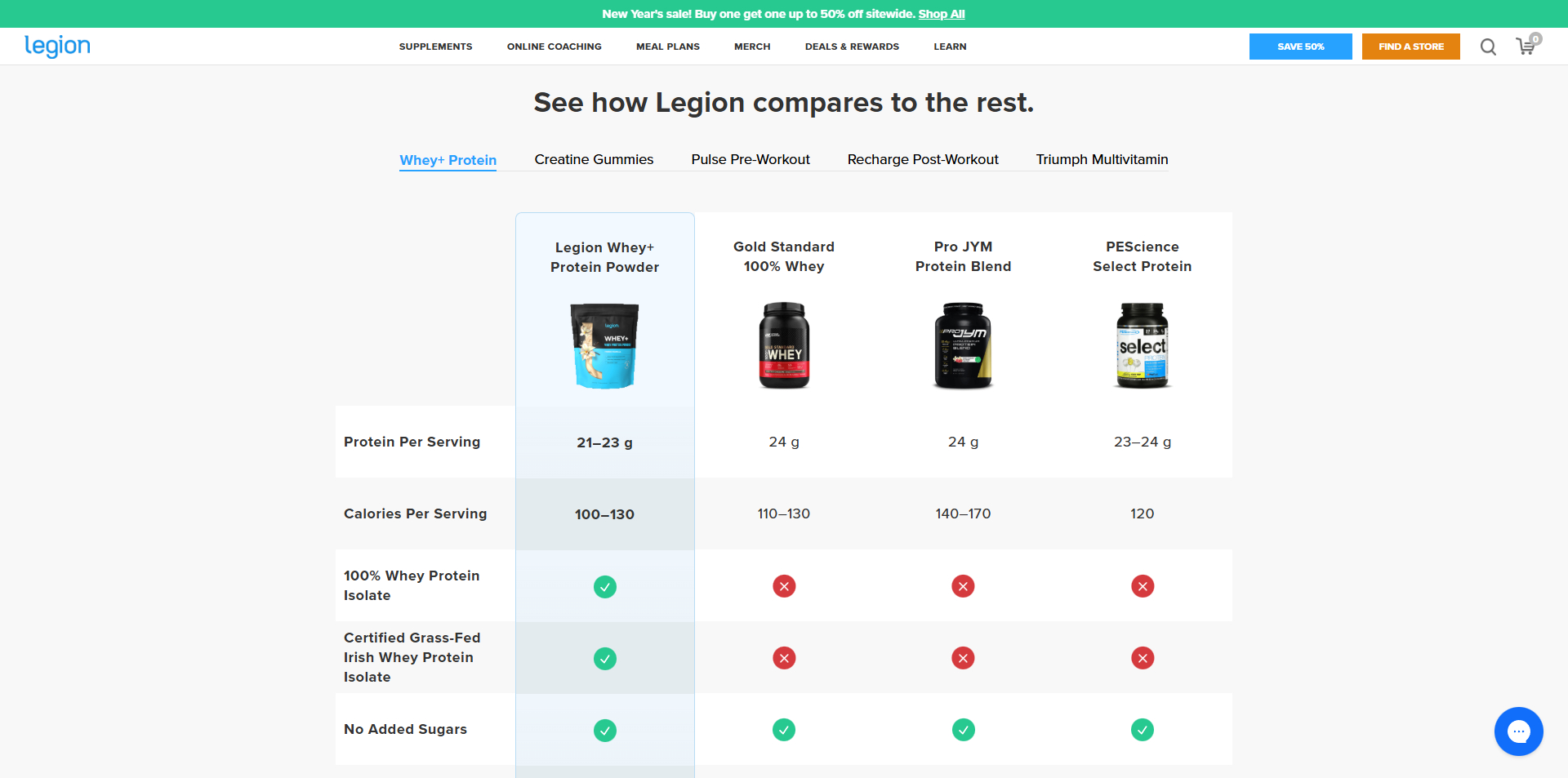Image resolution: width=1568 pixels, height=778 pixels.
Task: Expand the Merch navigation menu
Action: (x=752, y=47)
